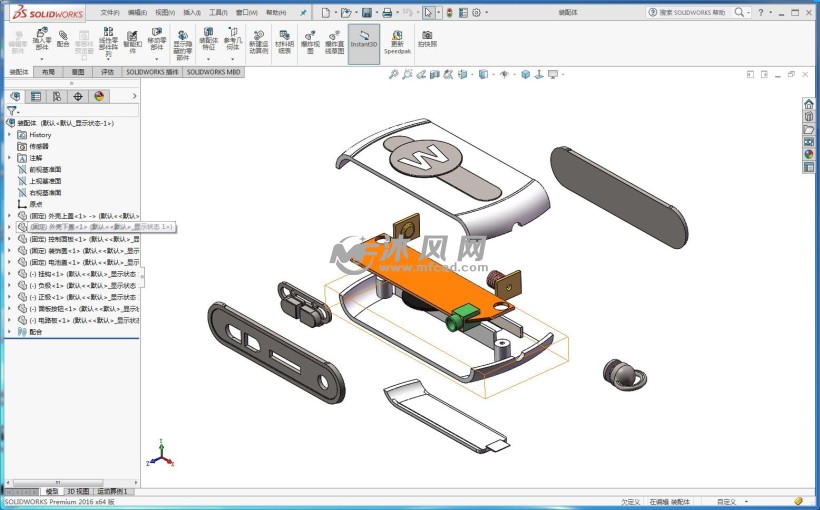Image resolution: width=820 pixels, height=510 pixels.
Task: Switch to the 评估 (Evaluate) ribbon tab
Action: (x=107, y=72)
